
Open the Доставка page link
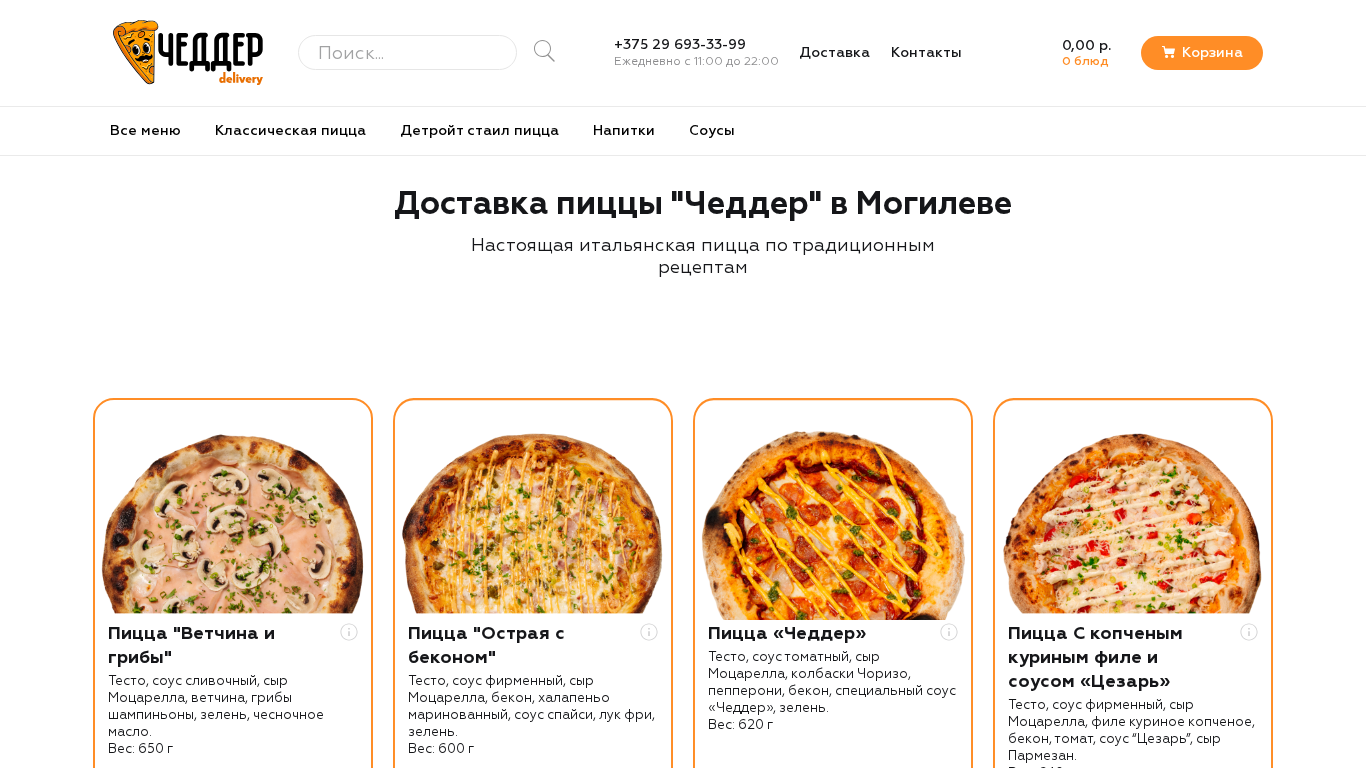pos(834,53)
